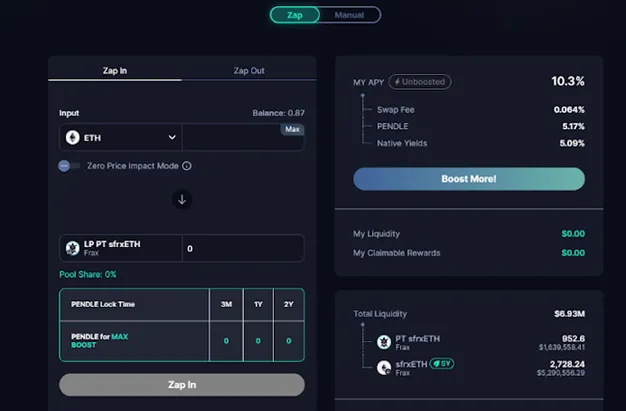Click the My Claimable Rewards $0.00 value
This screenshot has width=626, height=411.
tap(573, 253)
